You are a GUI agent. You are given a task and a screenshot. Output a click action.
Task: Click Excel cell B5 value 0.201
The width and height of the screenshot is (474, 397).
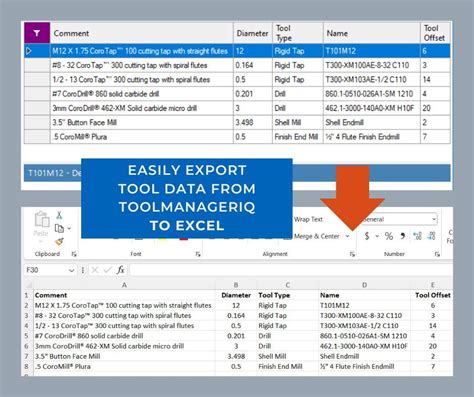[236, 336]
